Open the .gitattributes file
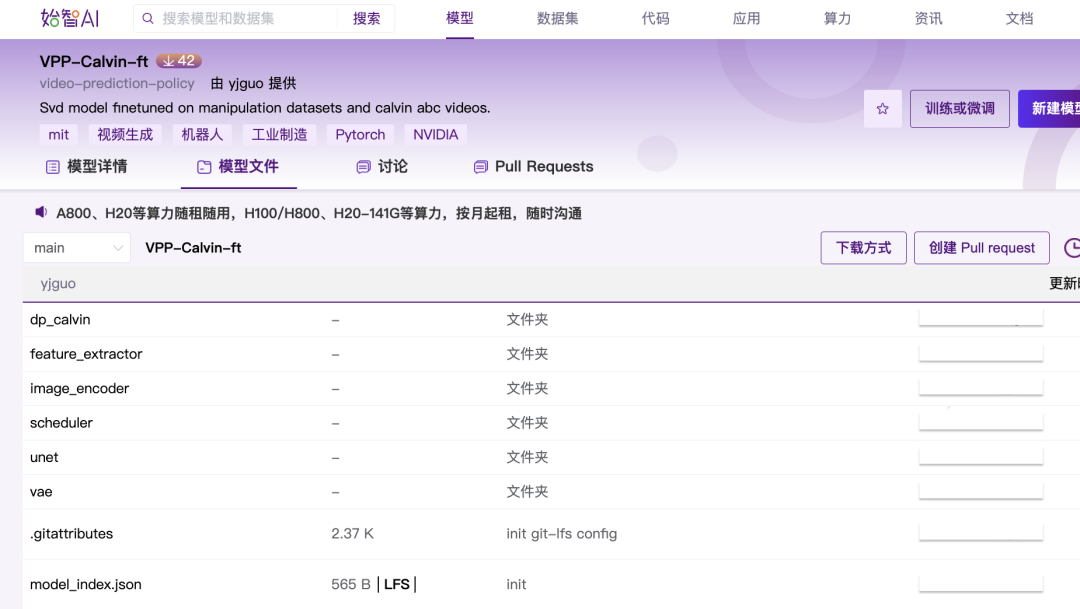 72,534
